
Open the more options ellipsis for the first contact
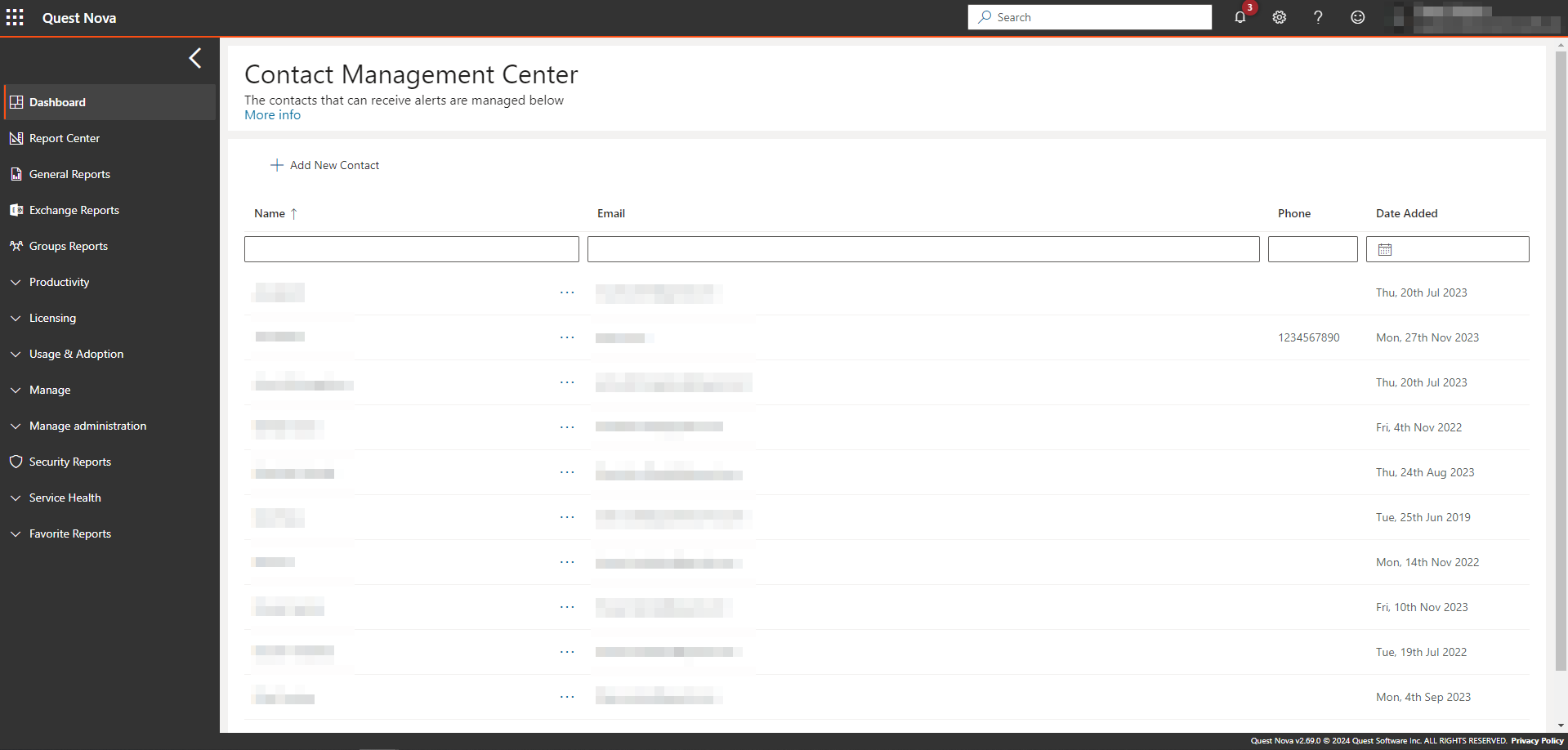[x=567, y=292]
